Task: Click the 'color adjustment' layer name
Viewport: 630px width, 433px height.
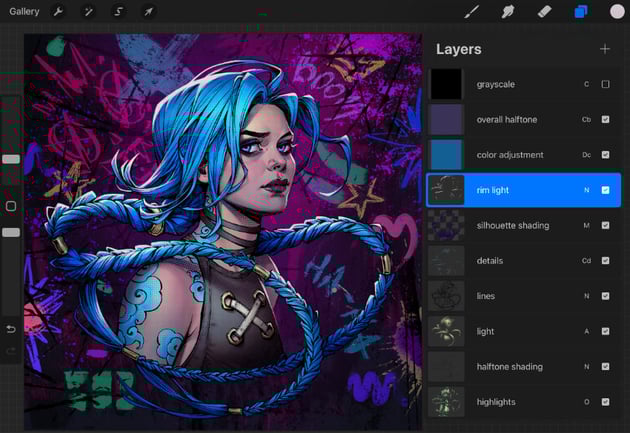Action: pyautogui.click(x=510, y=155)
